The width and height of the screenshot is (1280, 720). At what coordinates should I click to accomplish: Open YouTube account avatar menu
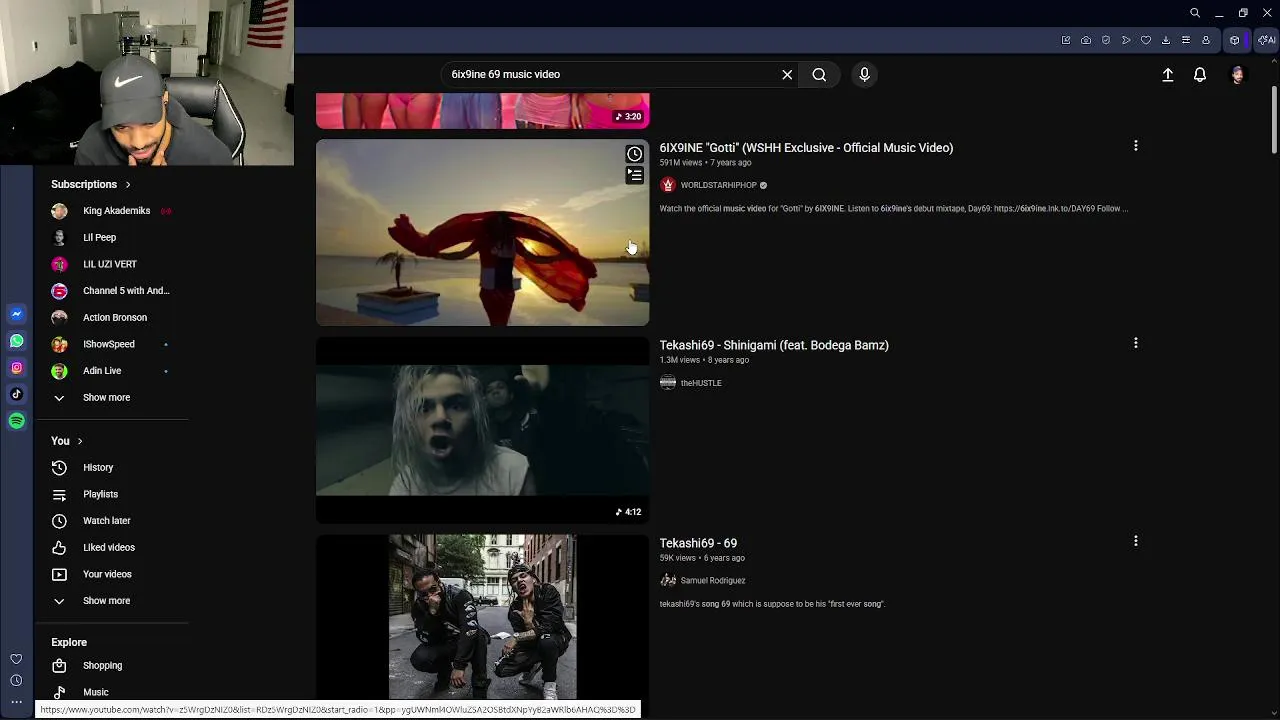1238,75
